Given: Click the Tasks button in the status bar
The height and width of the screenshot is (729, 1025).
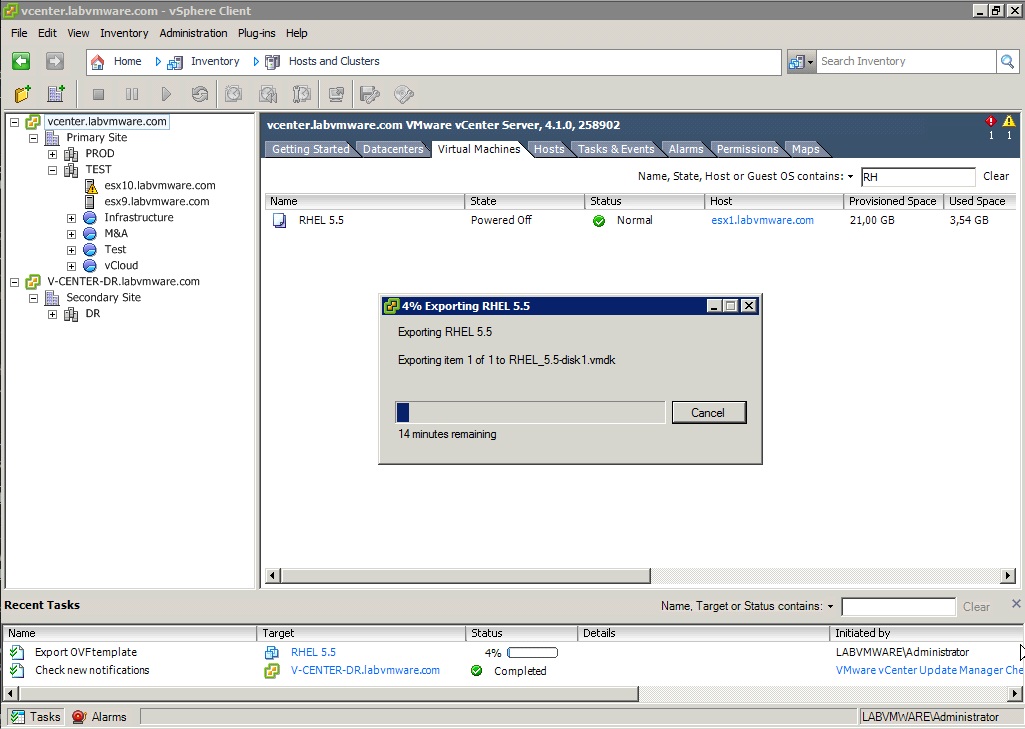Looking at the screenshot, I should tap(36, 717).
